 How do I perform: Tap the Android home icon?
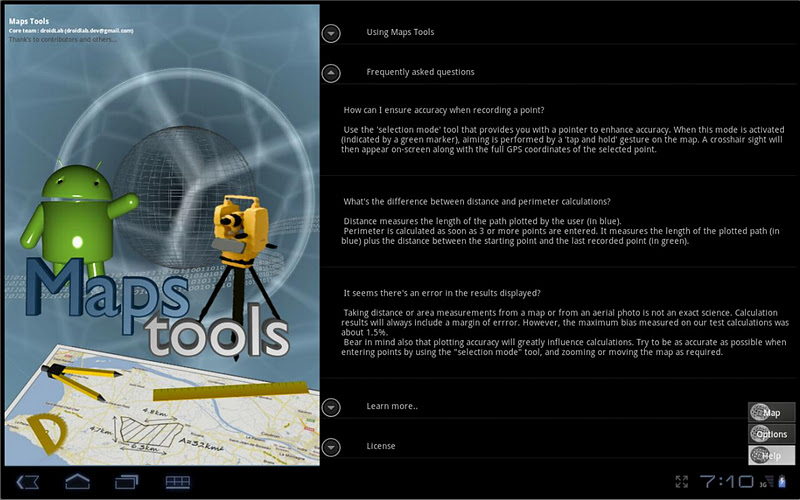[78, 482]
